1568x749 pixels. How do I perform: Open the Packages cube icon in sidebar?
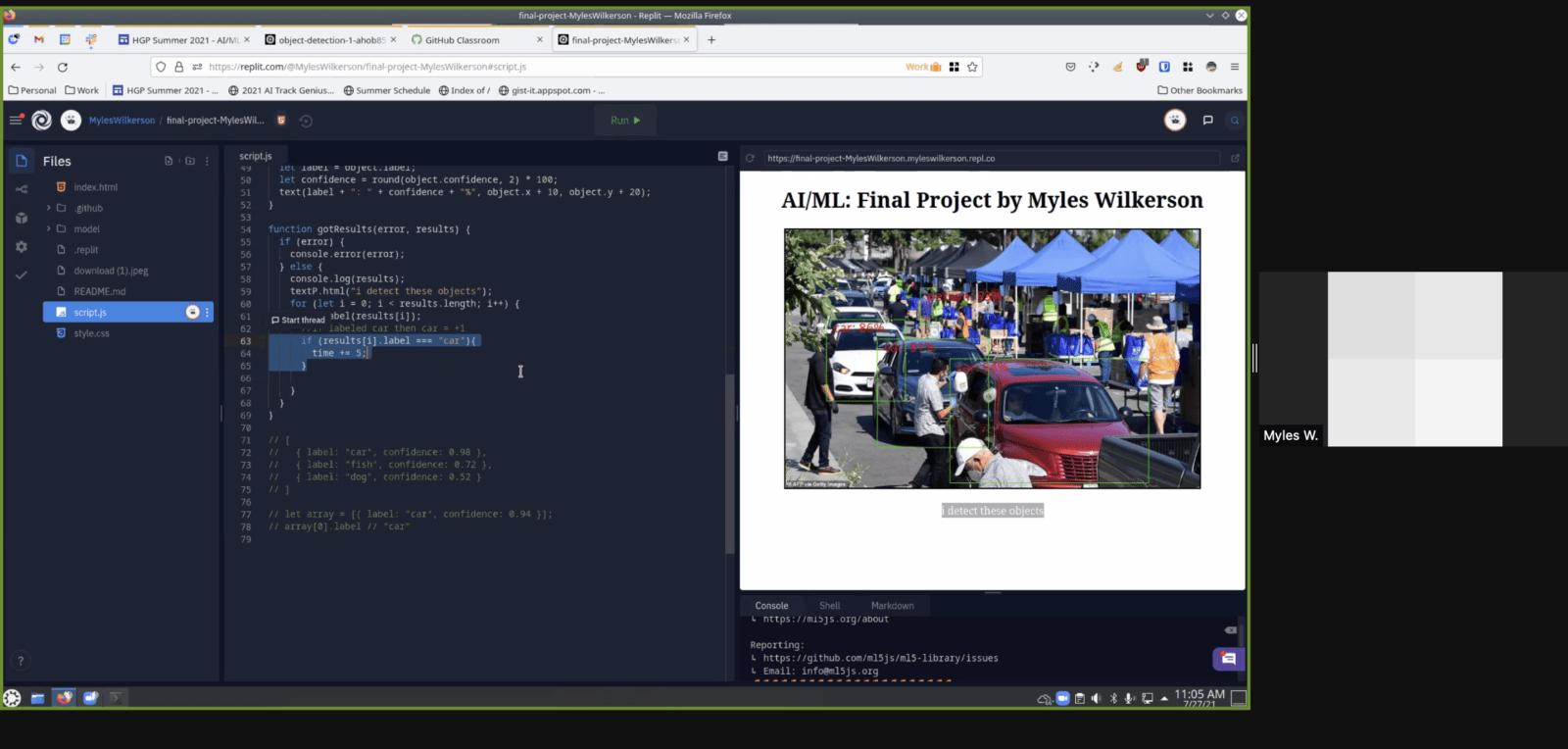click(x=22, y=218)
